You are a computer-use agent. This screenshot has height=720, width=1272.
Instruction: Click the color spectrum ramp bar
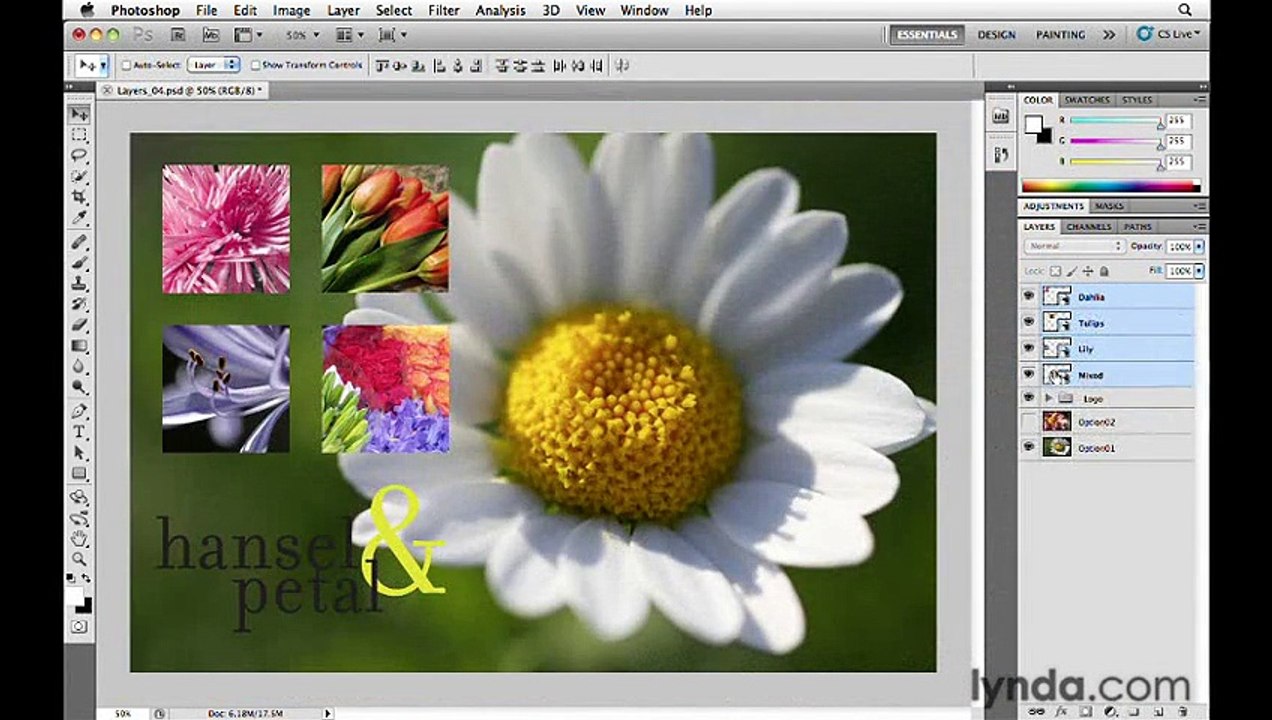(x=1109, y=186)
